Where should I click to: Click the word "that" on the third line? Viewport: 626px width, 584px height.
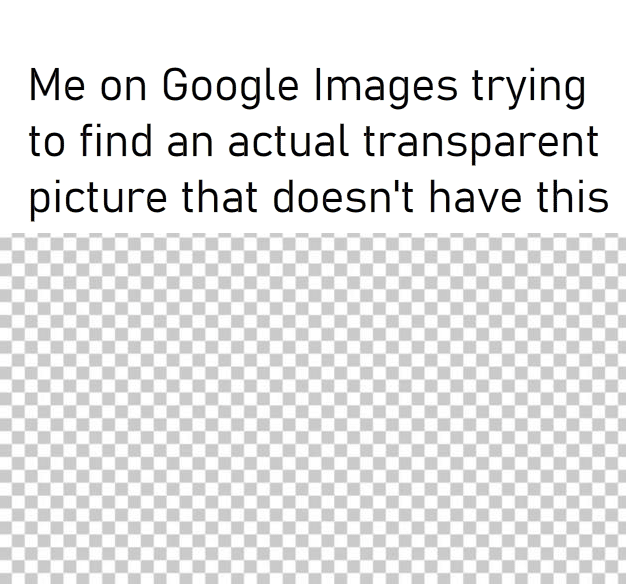pos(220,196)
